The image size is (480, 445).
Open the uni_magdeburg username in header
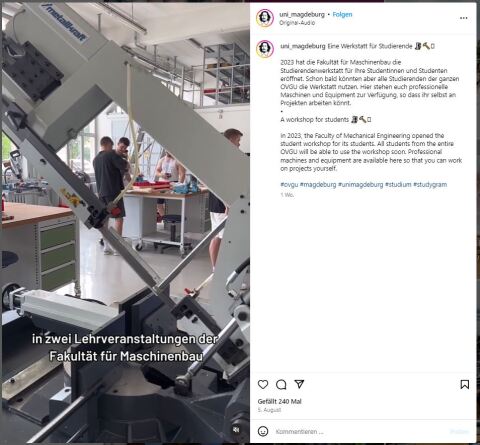coord(302,14)
